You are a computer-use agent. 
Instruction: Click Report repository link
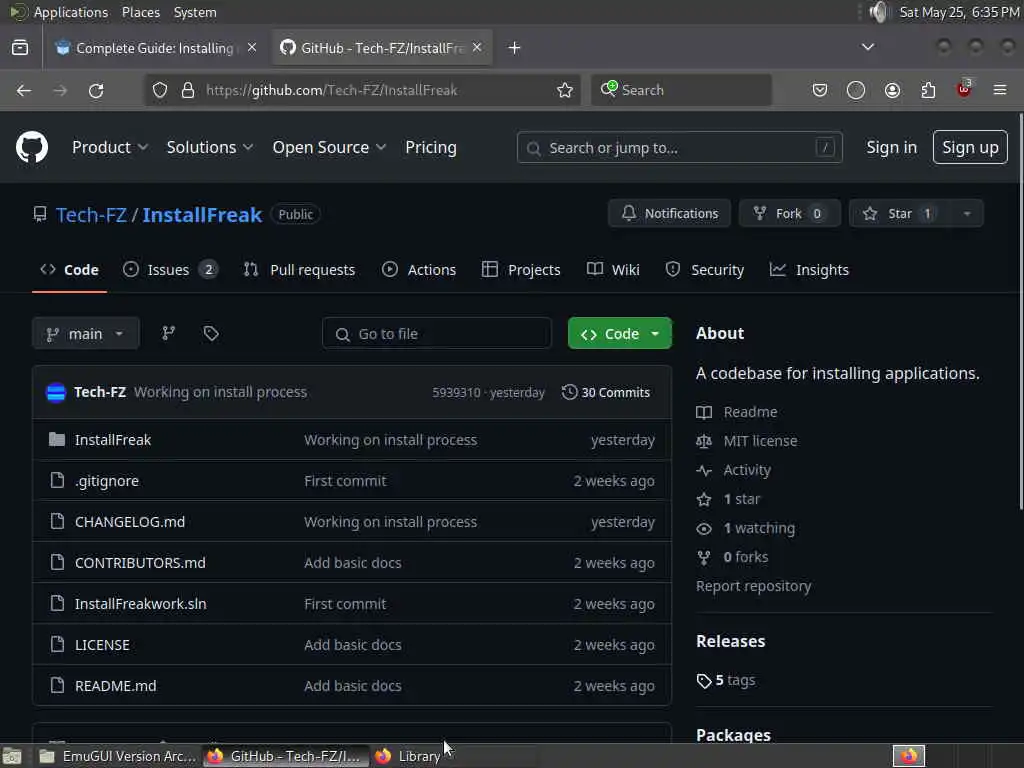click(754, 586)
